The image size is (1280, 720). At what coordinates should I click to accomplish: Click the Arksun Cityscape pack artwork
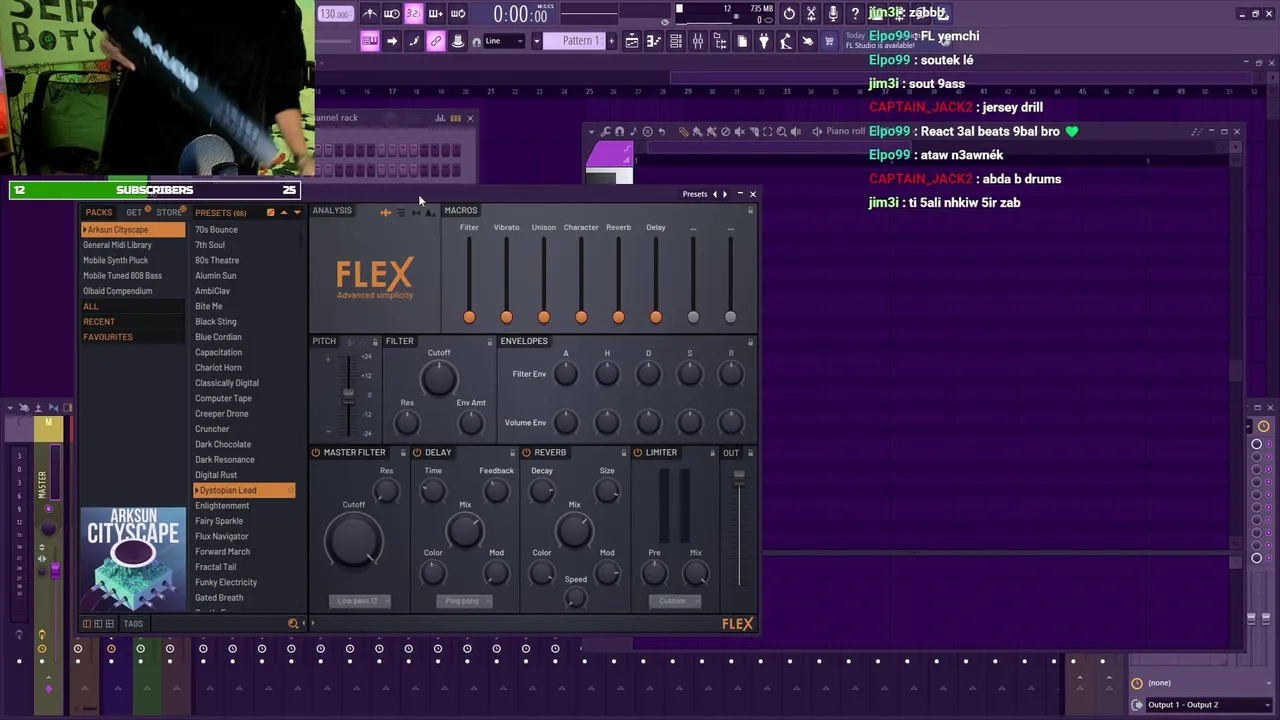click(x=133, y=560)
